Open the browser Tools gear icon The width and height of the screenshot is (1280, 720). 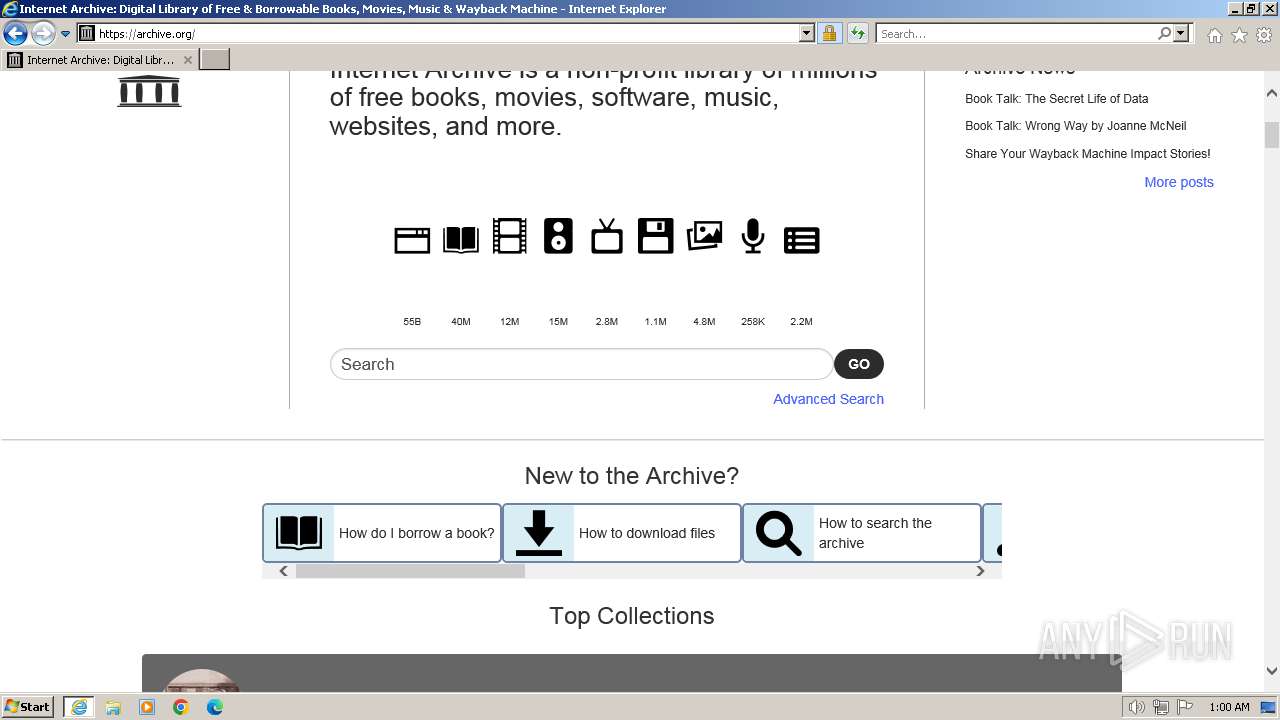click(1264, 35)
